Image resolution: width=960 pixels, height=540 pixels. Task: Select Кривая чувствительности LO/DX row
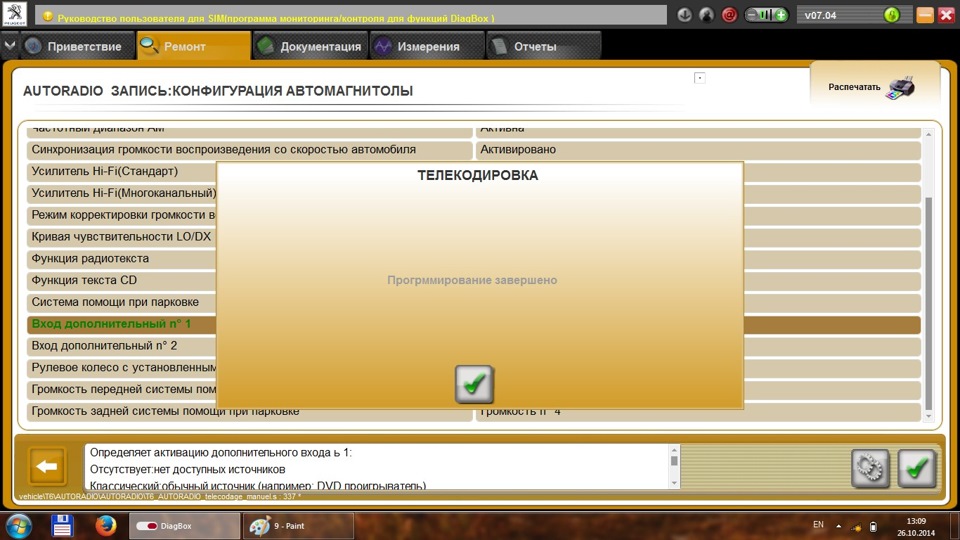(121, 237)
